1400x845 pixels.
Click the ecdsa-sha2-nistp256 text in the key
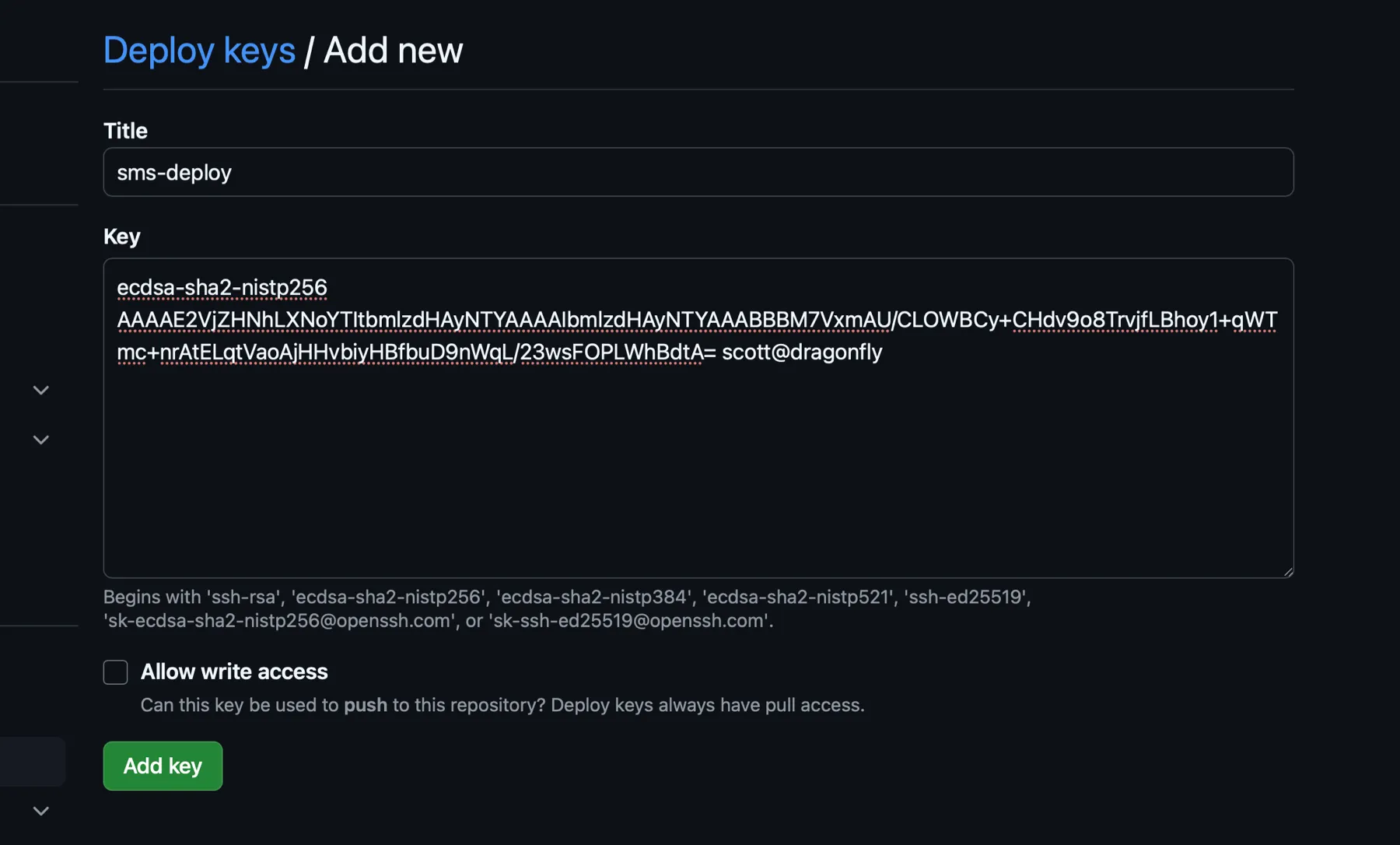220,287
